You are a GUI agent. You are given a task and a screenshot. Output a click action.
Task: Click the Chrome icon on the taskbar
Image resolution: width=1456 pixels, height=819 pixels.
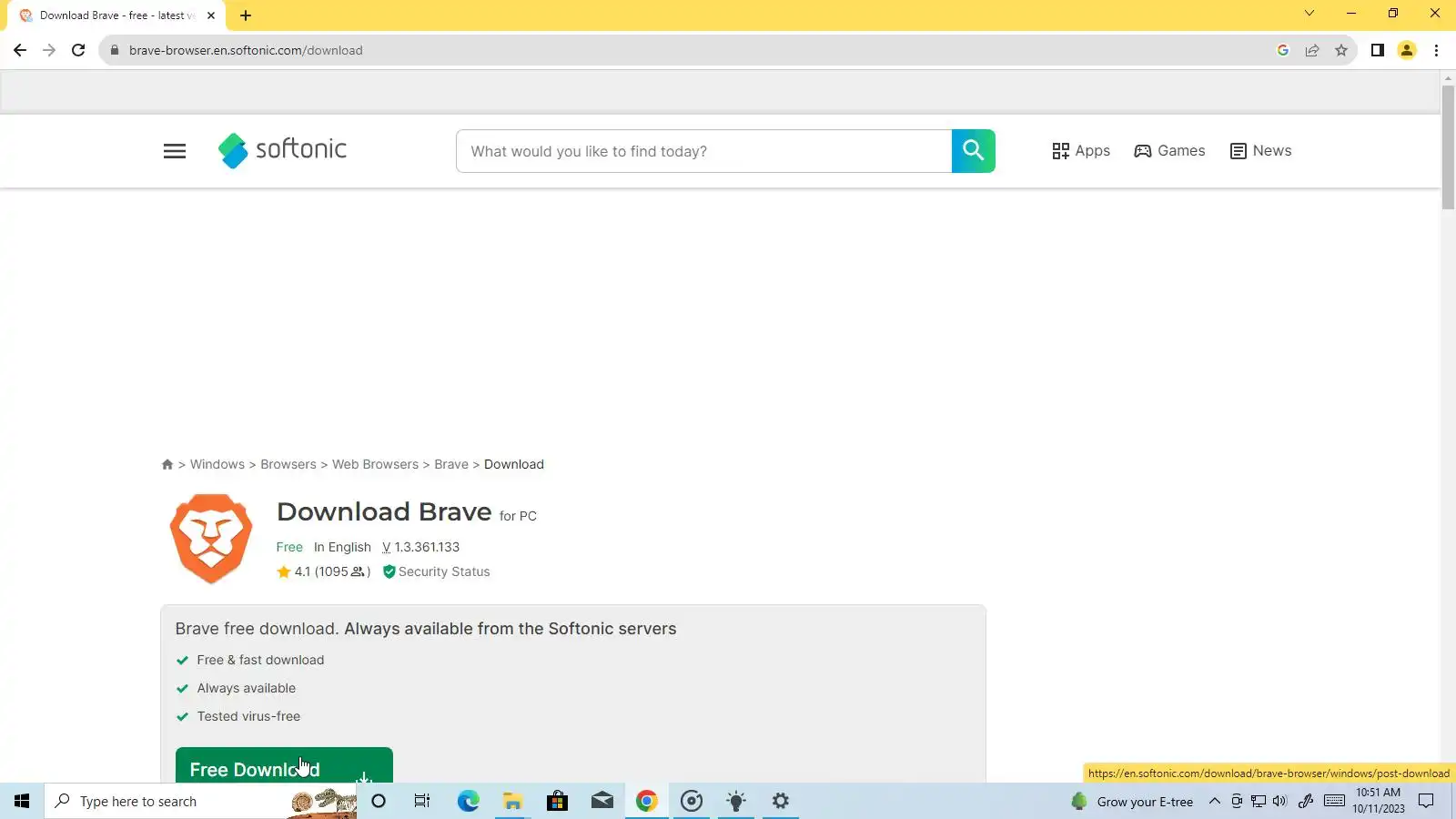(x=647, y=801)
